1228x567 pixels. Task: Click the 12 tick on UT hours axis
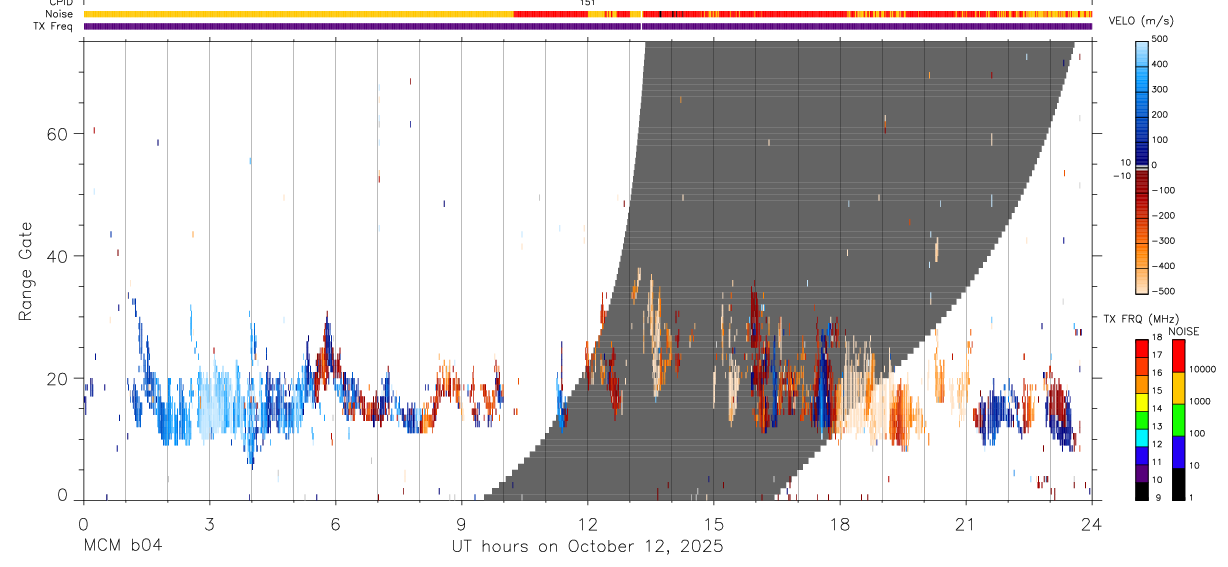pos(587,524)
